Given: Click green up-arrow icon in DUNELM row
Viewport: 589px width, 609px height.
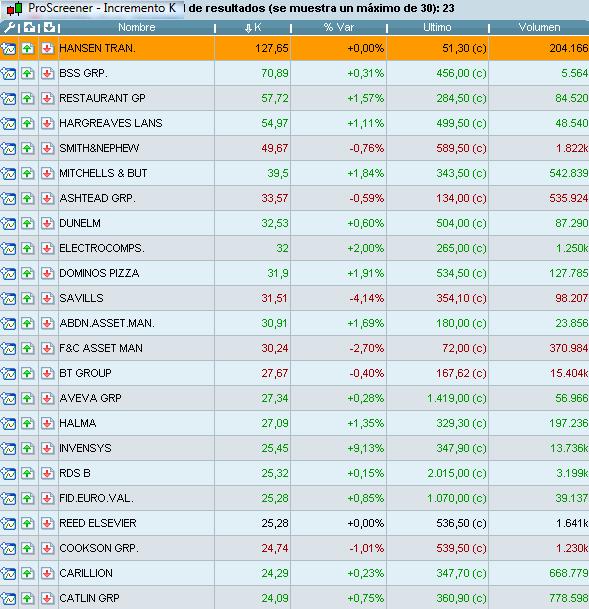Looking at the screenshot, I should click(28, 223).
